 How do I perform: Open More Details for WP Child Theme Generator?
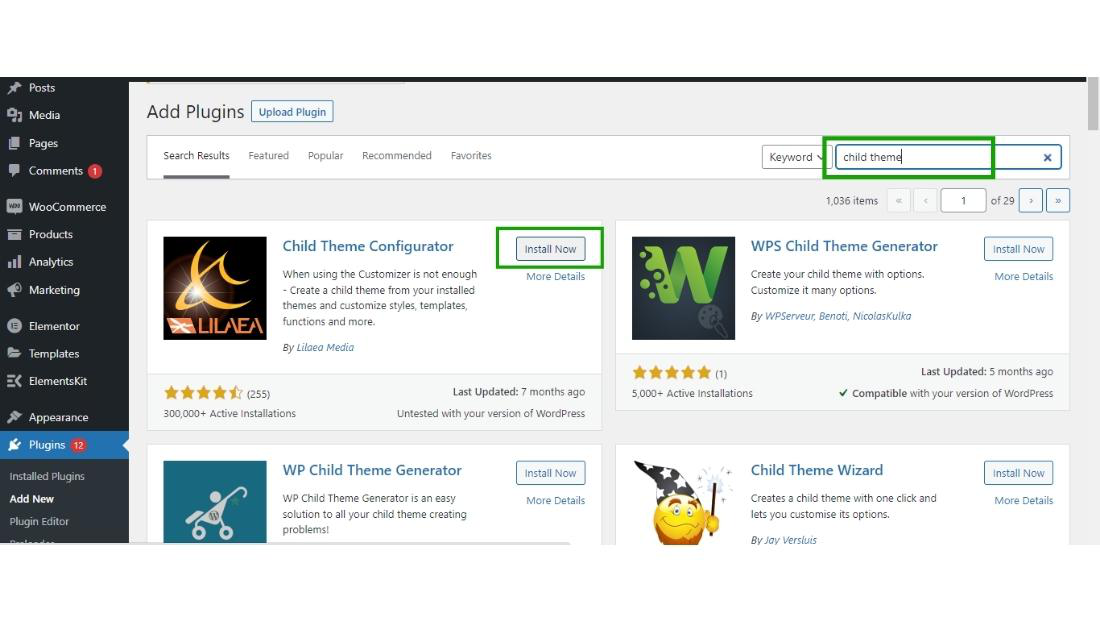coord(556,500)
